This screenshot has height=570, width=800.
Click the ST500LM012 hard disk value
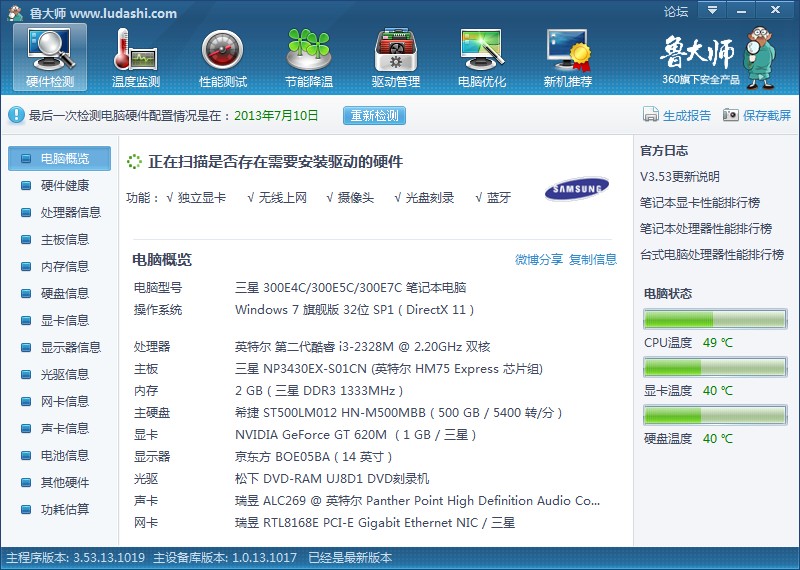[x=398, y=413]
